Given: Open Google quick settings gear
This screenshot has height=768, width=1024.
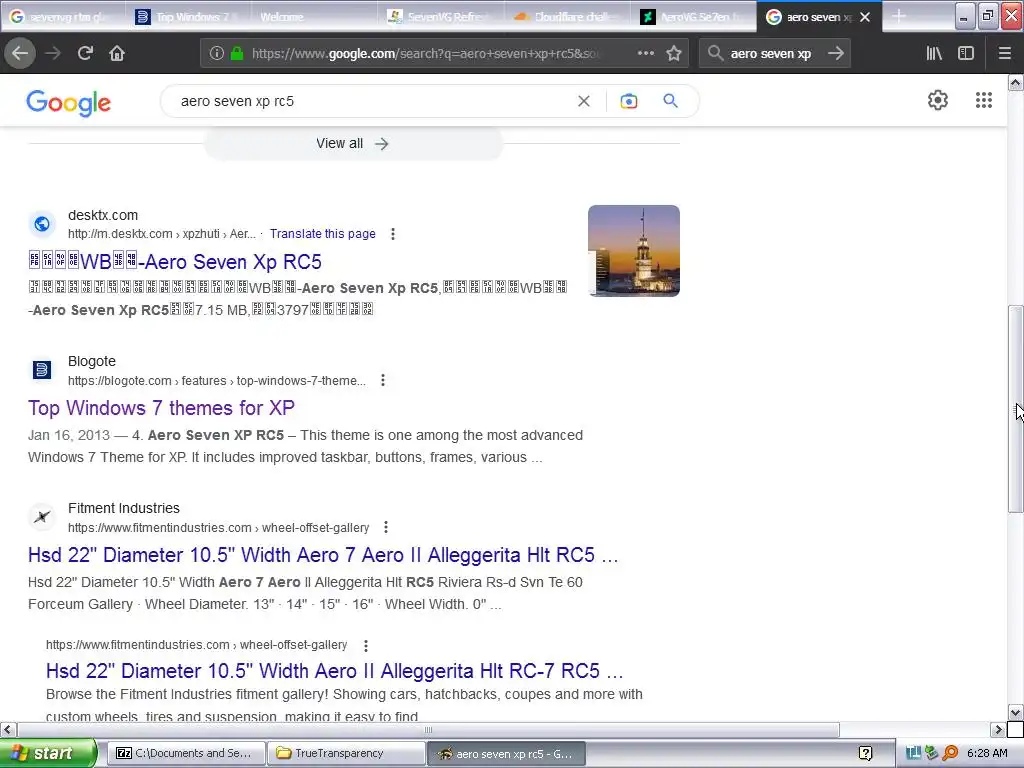Looking at the screenshot, I should (938, 100).
